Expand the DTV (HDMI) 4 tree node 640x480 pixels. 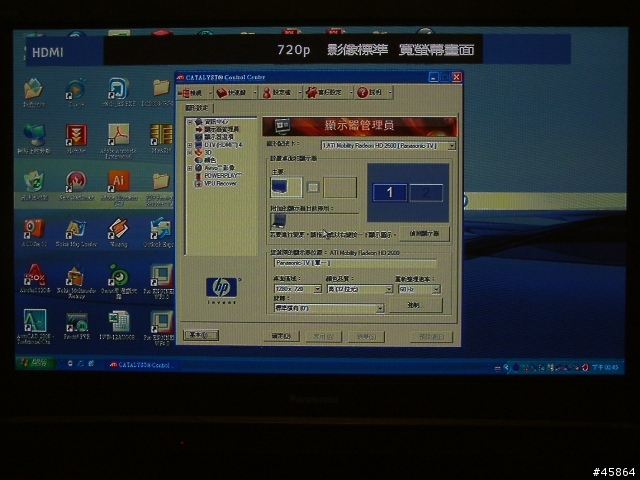189,145
